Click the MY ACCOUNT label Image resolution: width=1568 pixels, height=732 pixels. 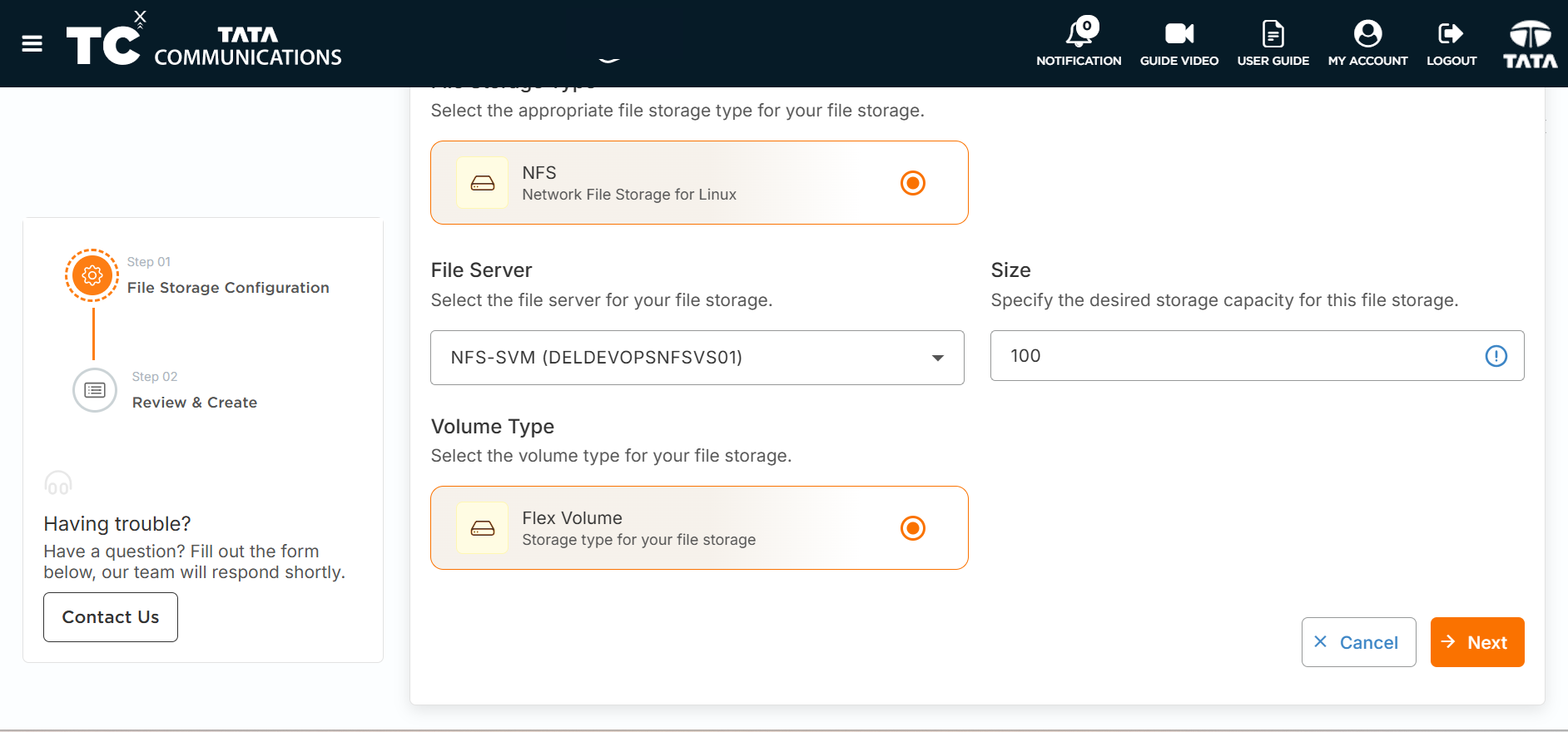1367,61
